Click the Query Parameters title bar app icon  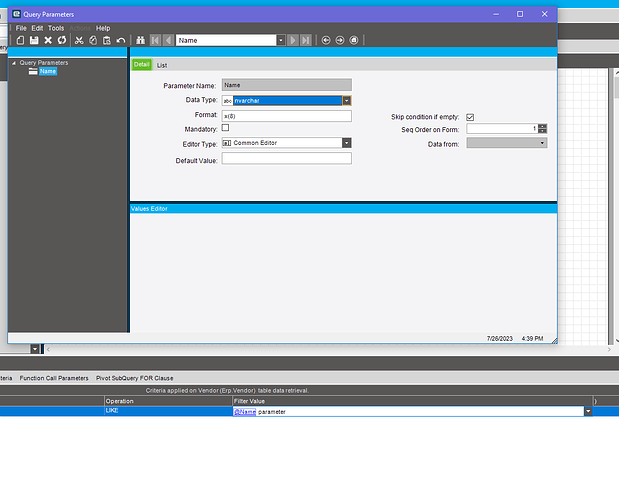click(16, 14)
